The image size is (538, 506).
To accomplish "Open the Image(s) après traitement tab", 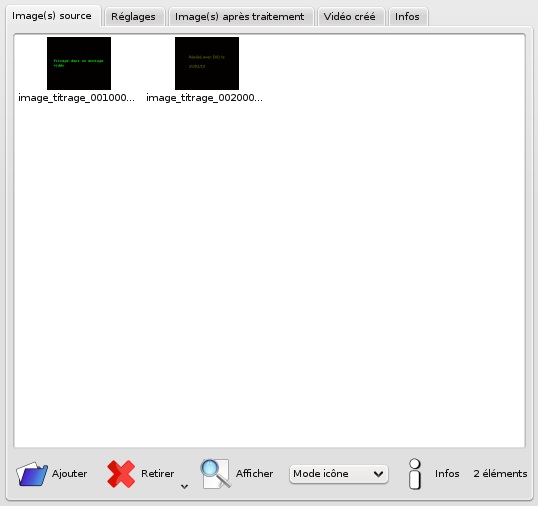I will pos(239,16).
